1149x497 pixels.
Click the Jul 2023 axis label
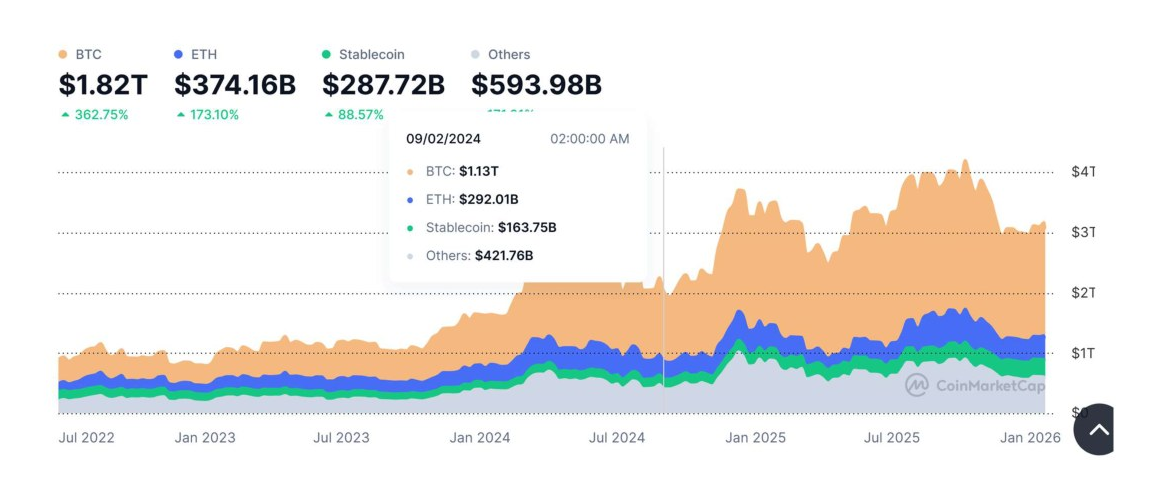[341, 438]
